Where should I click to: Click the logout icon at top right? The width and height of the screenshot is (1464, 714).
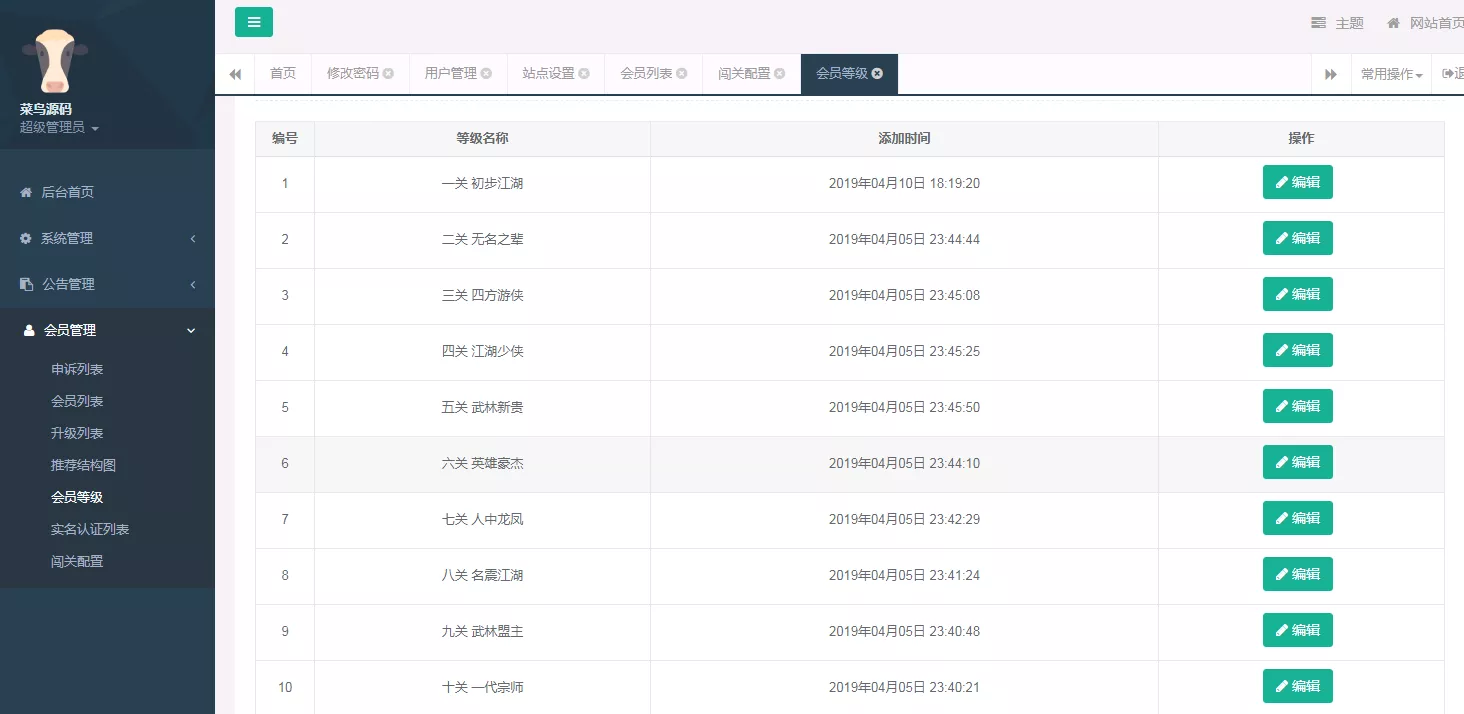[1451, 73]
